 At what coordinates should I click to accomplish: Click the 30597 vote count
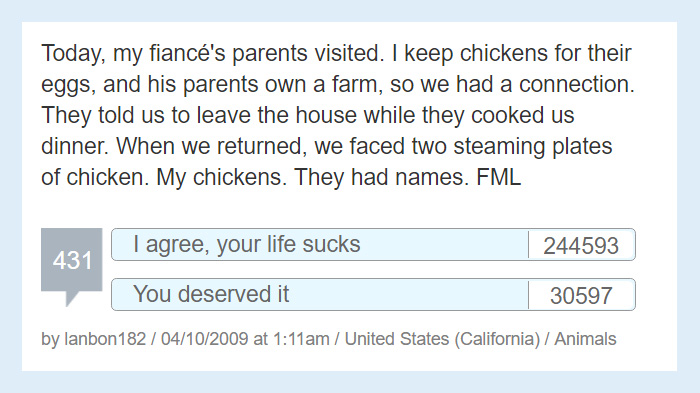(581, 296)
